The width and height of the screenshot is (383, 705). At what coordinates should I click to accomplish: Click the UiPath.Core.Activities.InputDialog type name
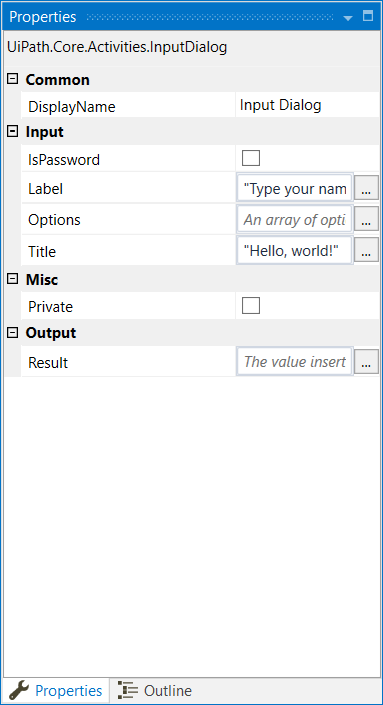[x=117, y=47]
